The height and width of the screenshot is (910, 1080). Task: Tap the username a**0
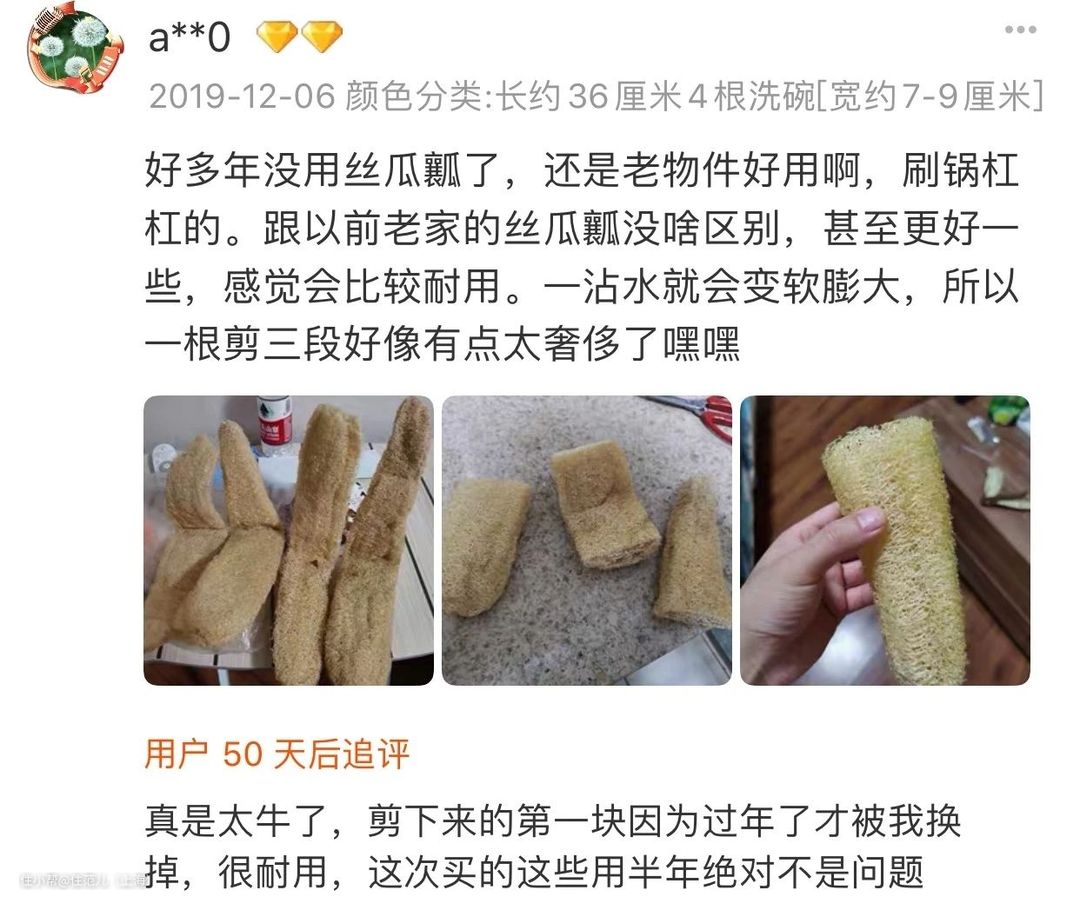(189, 37)
